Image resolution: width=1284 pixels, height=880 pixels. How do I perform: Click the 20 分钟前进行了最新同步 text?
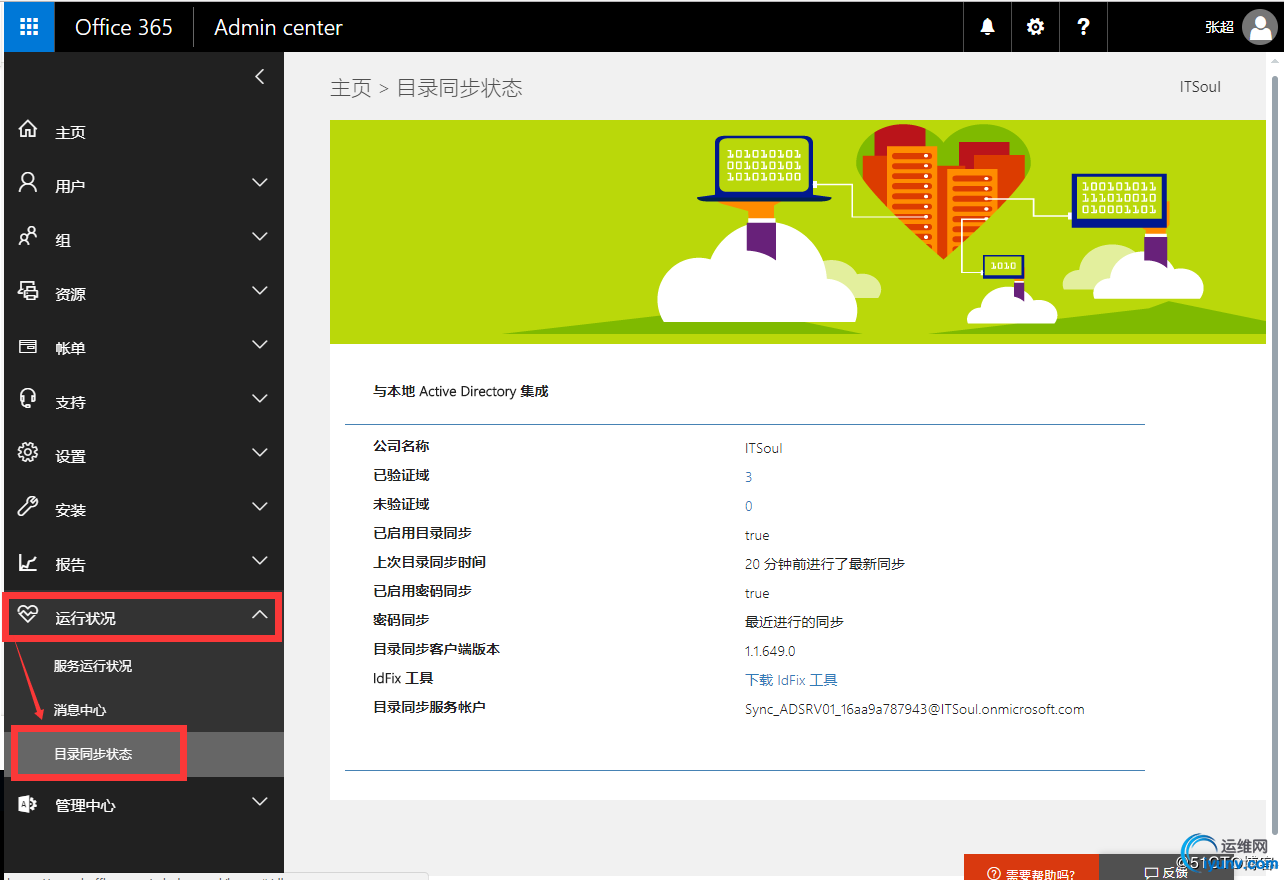pos(825,564)
